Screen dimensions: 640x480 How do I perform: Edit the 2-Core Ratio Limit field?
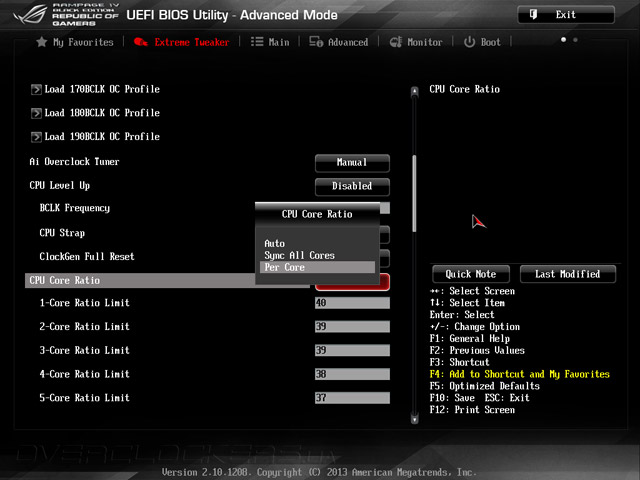coord(352,327)
